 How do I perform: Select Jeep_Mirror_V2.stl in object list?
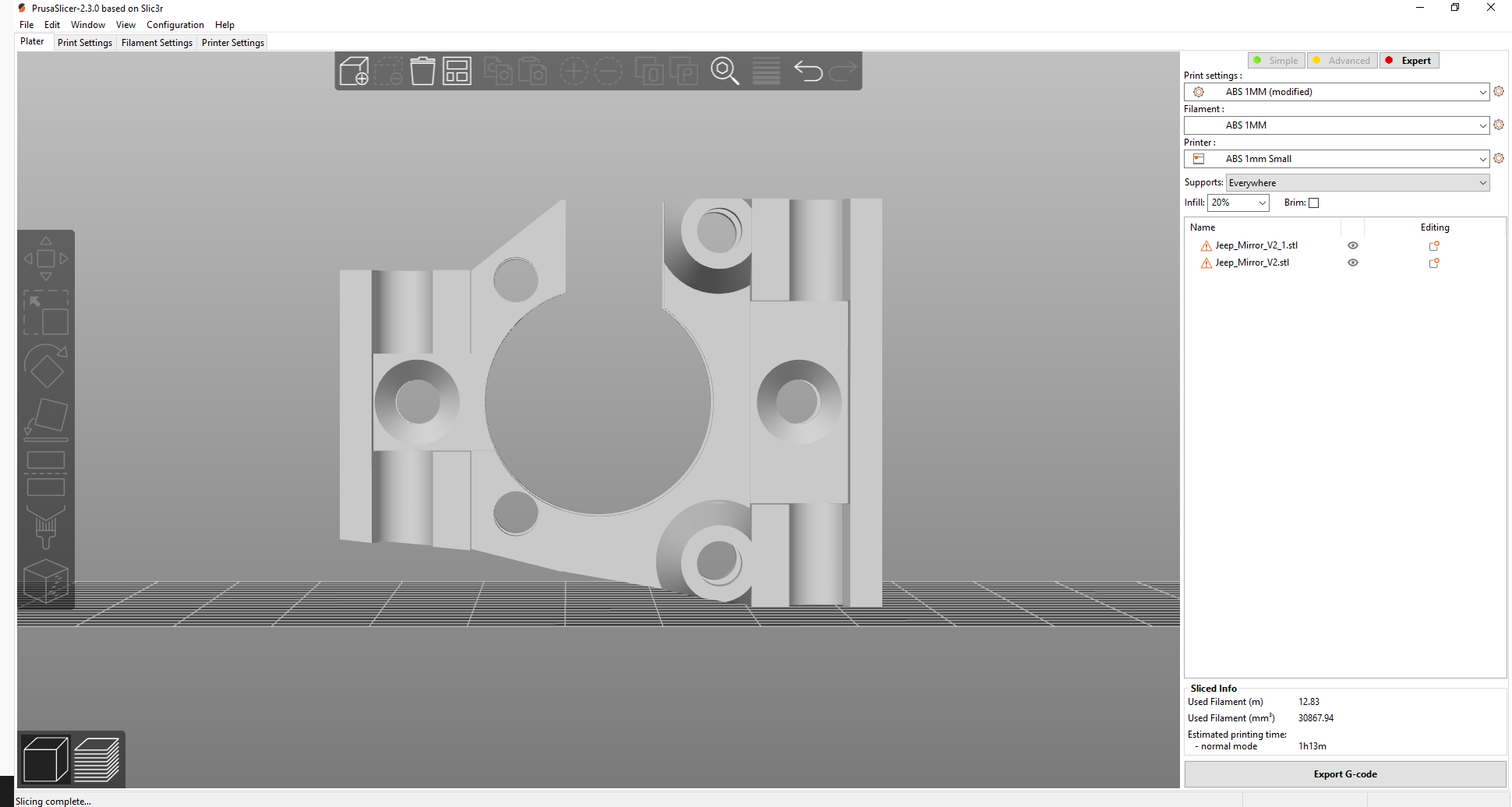click(x=1252, y=263)
